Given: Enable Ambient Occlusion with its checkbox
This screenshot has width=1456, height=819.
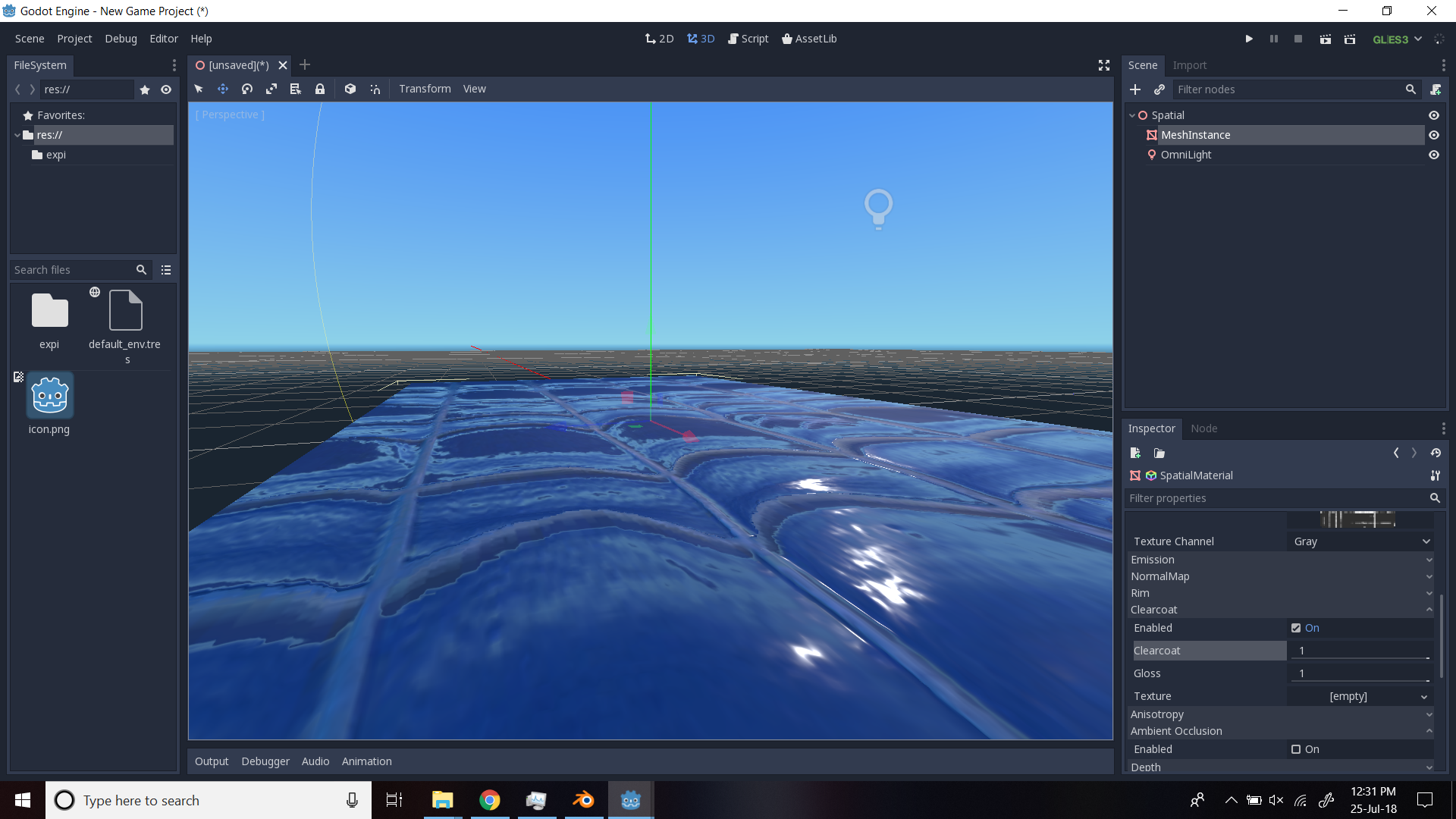Looking at the screenshot, I should [1296, 749].
